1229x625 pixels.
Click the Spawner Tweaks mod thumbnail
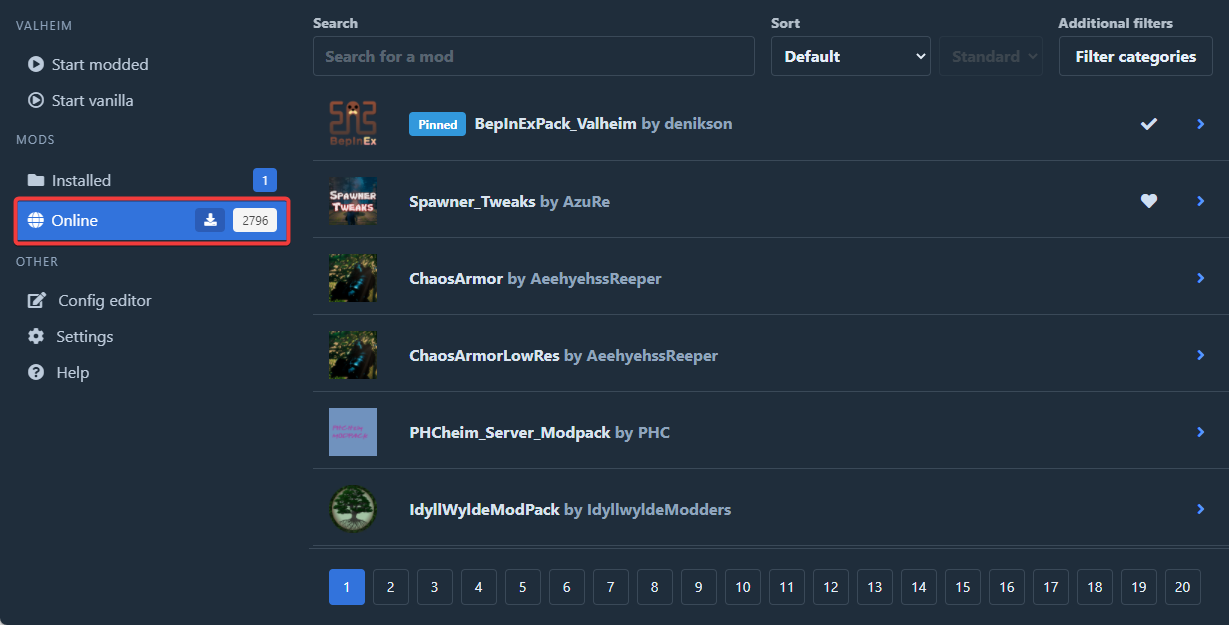(353, 201)
